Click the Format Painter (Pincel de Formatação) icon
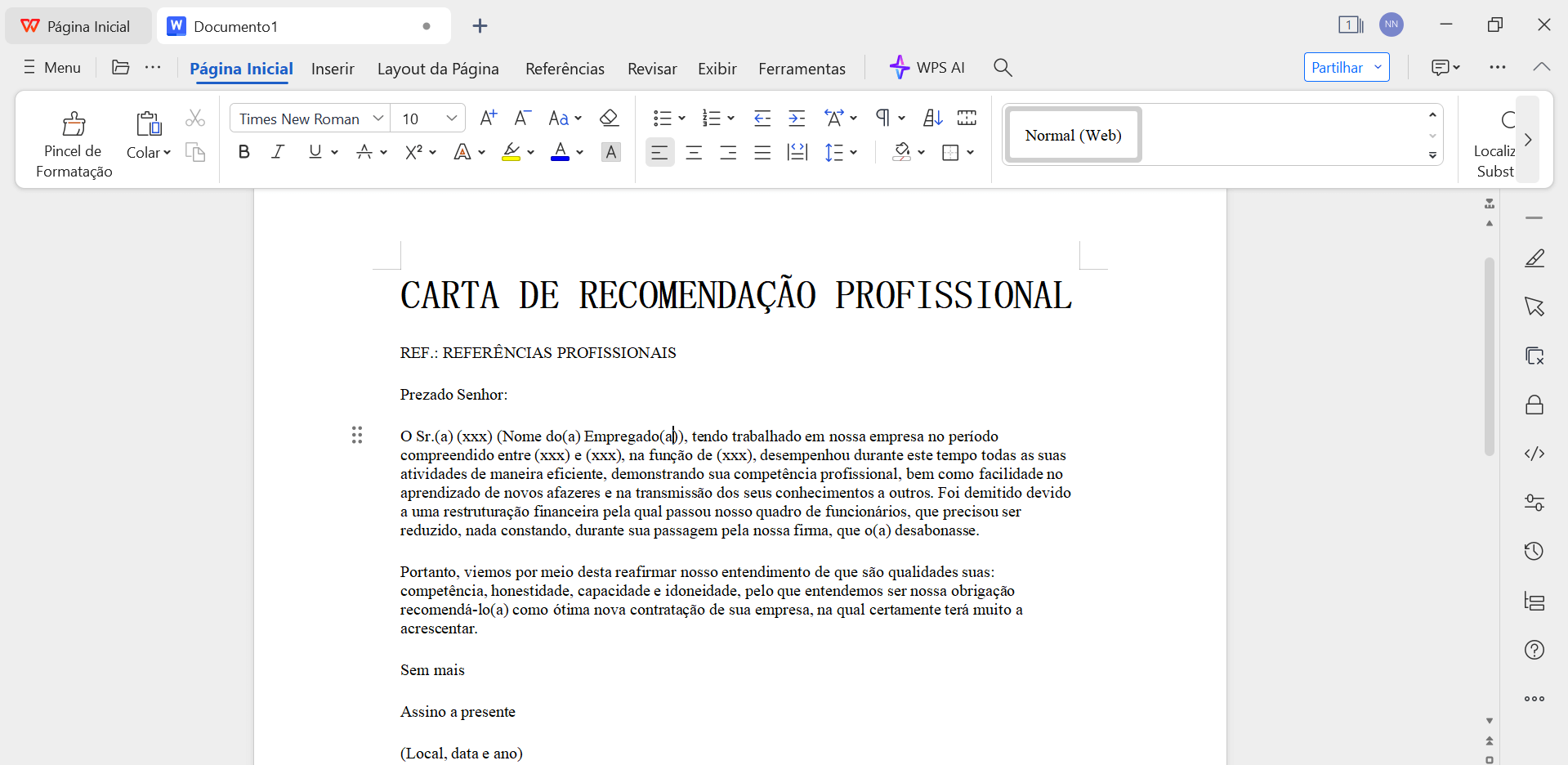The image size is (1568, 765). point(74,123)
